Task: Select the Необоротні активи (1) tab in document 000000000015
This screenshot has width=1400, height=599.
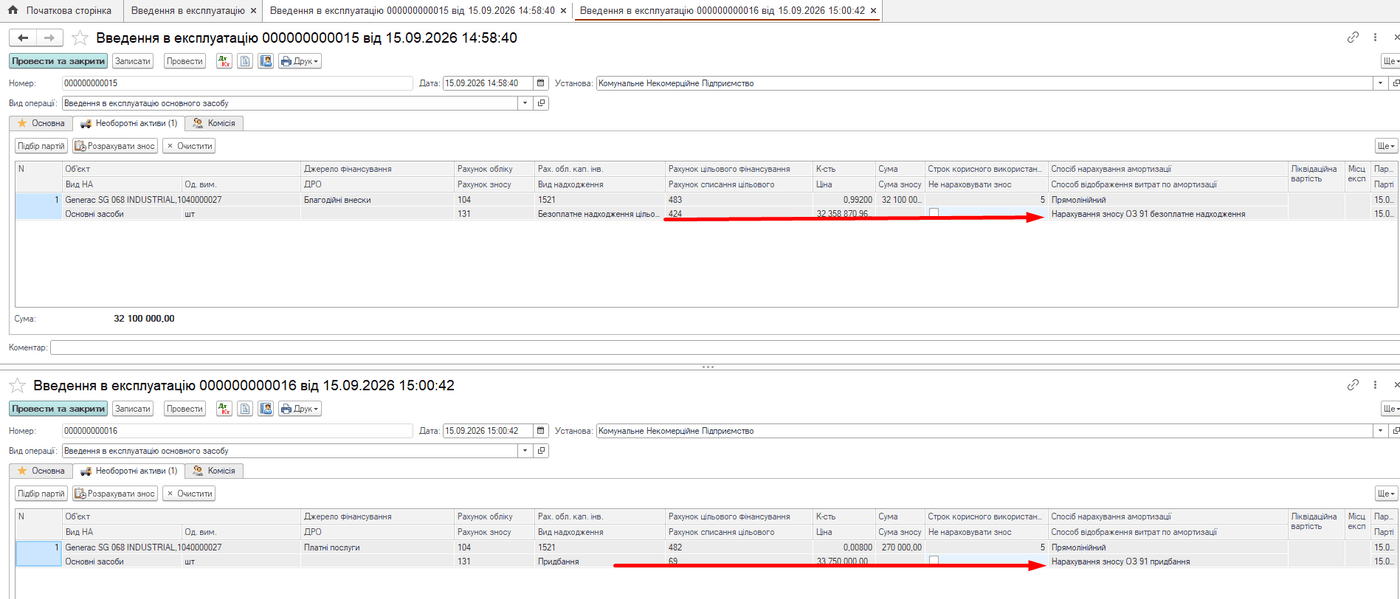Action: click(x=128, y=123)
